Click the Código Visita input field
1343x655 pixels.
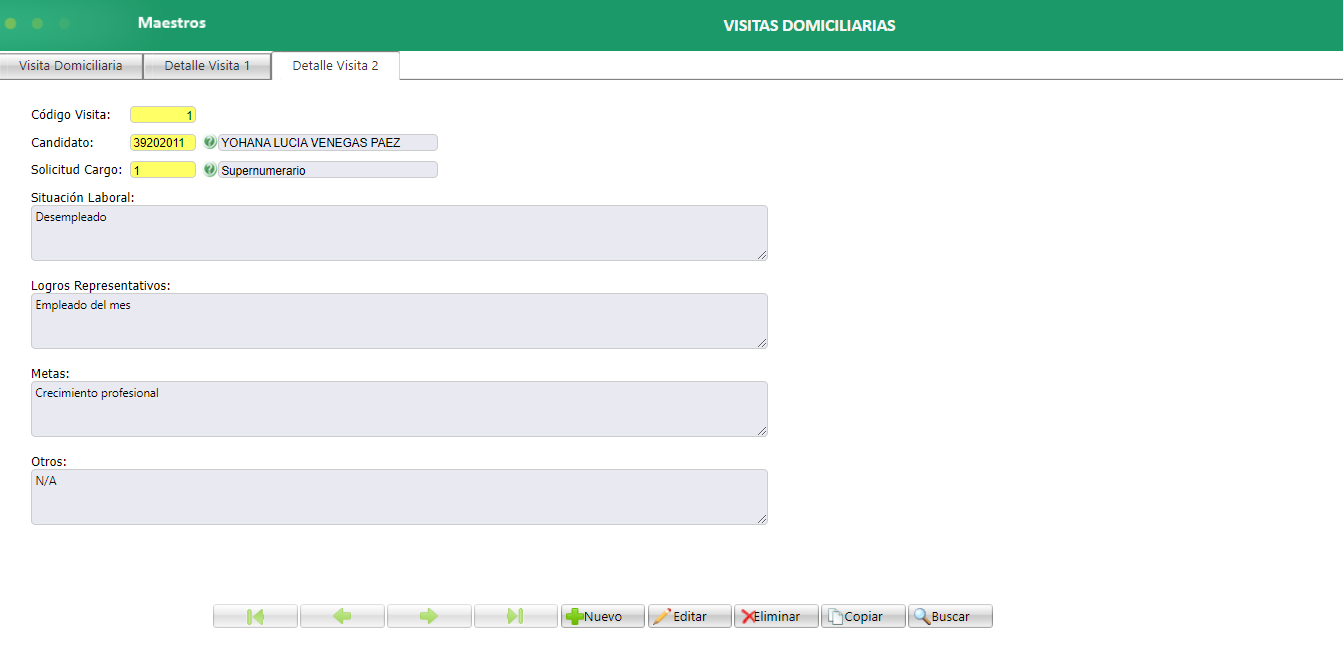pyautogui.click(x=163, y=115)
